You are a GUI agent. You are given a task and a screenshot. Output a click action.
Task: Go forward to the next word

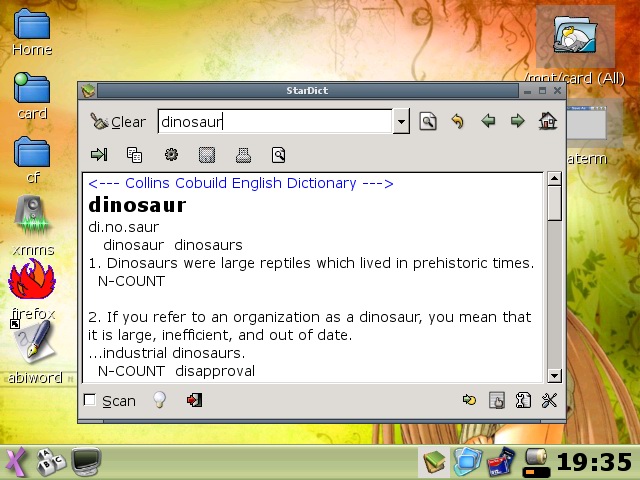point(517,122)
